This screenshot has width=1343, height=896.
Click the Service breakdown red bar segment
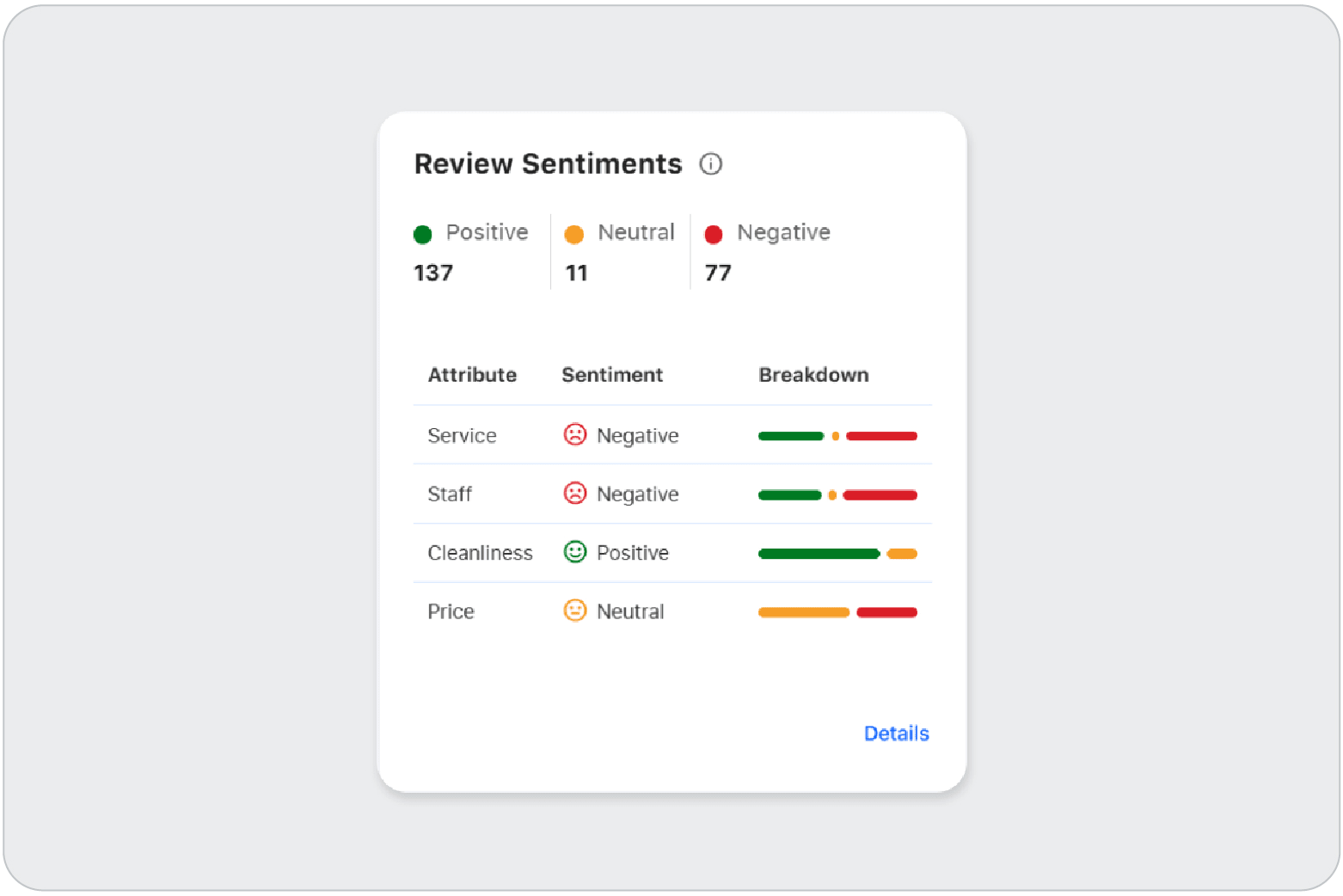881,436
